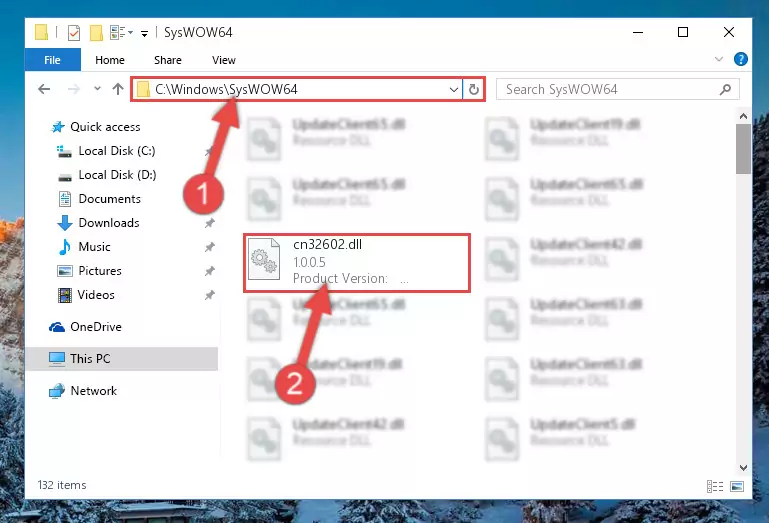Click the Quick access star icon
Image resolution: width=769 pixels, height=523 pixels.
click(x=58, y=127)
